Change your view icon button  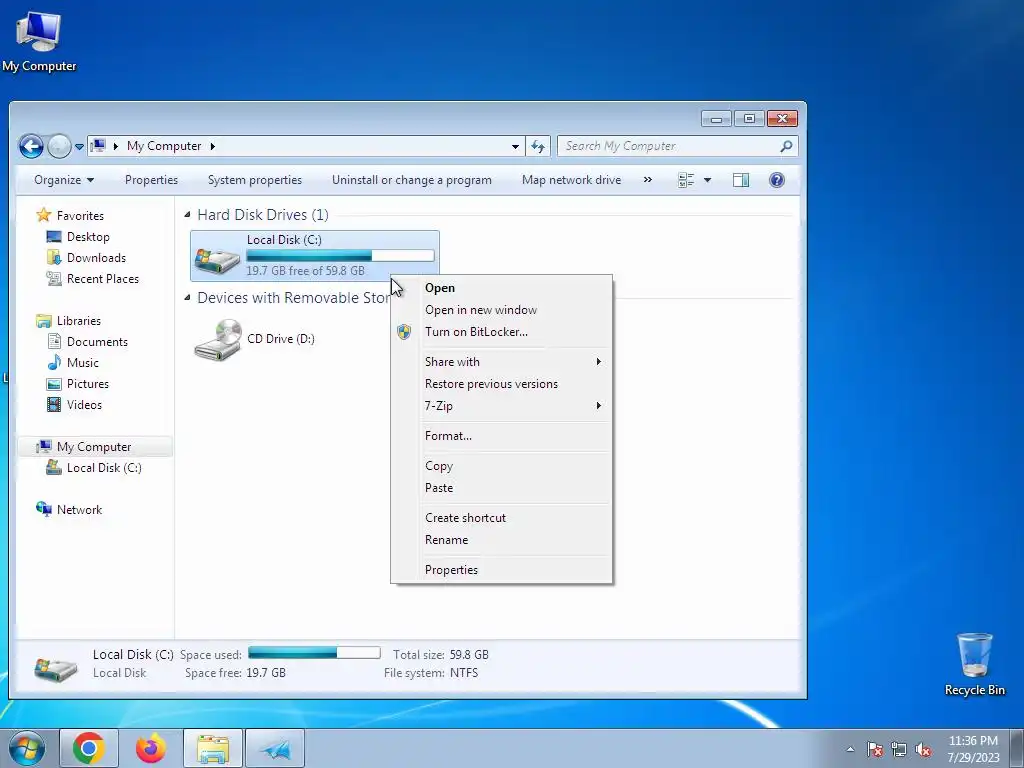686,180
